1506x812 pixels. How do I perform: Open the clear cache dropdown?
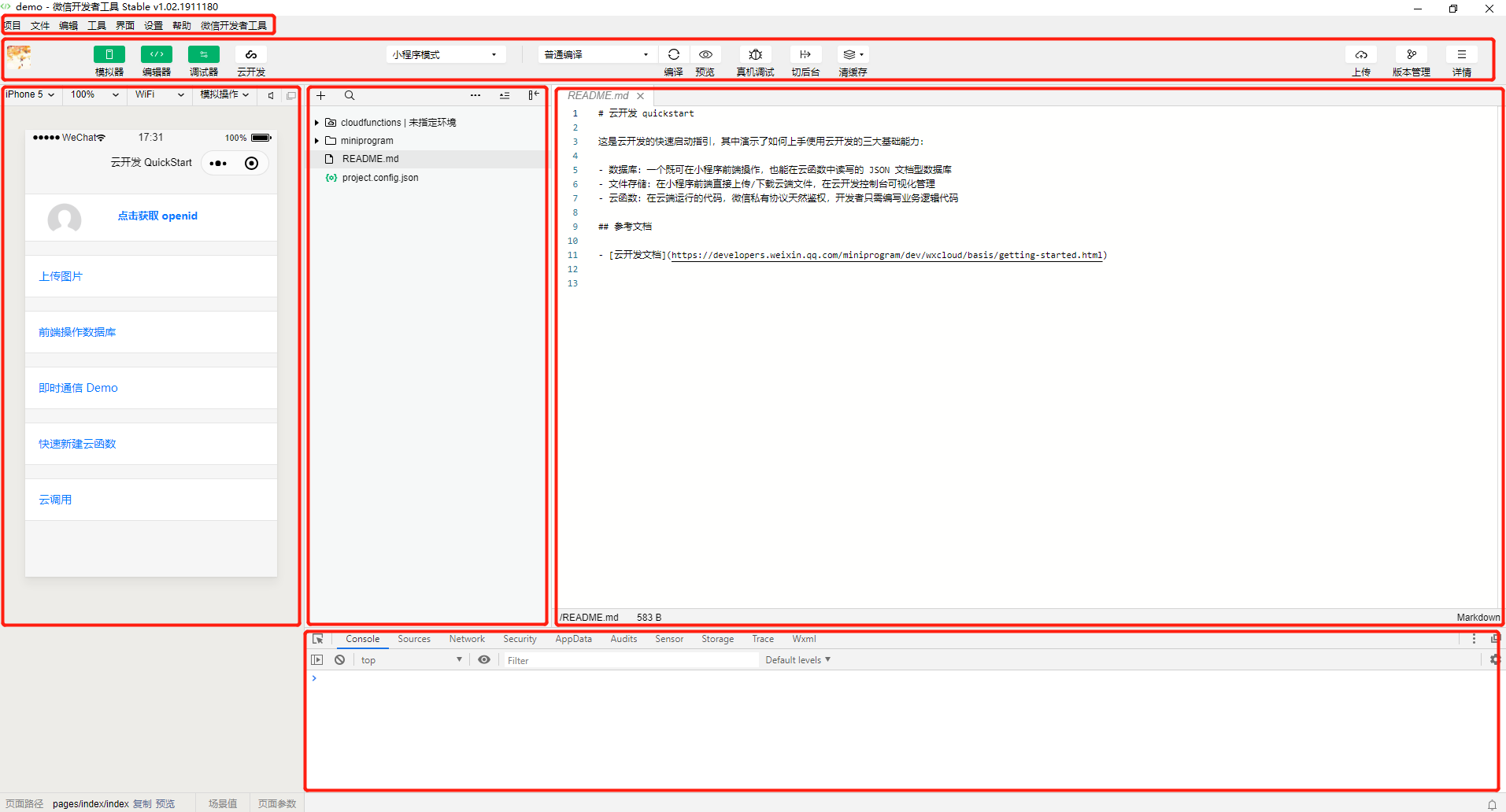tap(853, 54)
